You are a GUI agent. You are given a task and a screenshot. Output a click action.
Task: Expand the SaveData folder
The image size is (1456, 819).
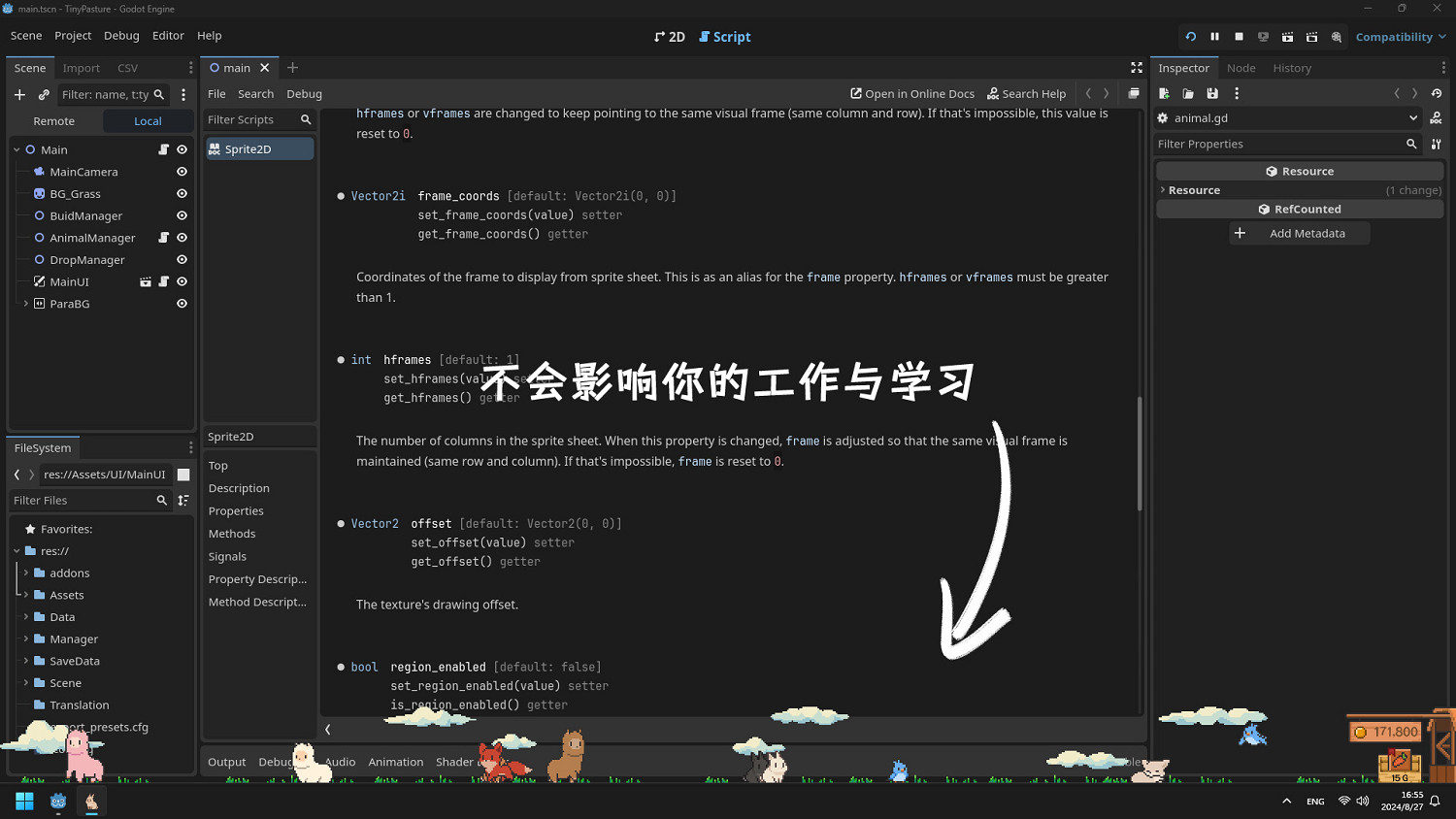pyautogui.click(x=25, y=661)
